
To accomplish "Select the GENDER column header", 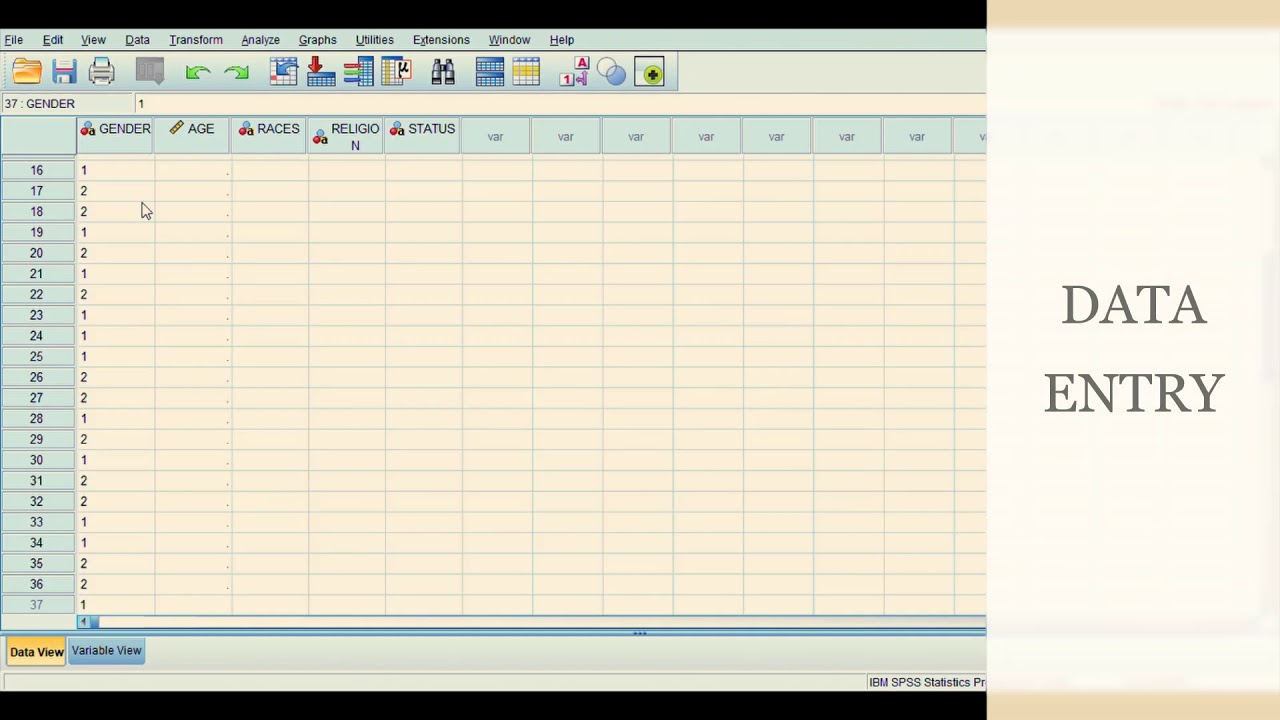I will (115, 136).
